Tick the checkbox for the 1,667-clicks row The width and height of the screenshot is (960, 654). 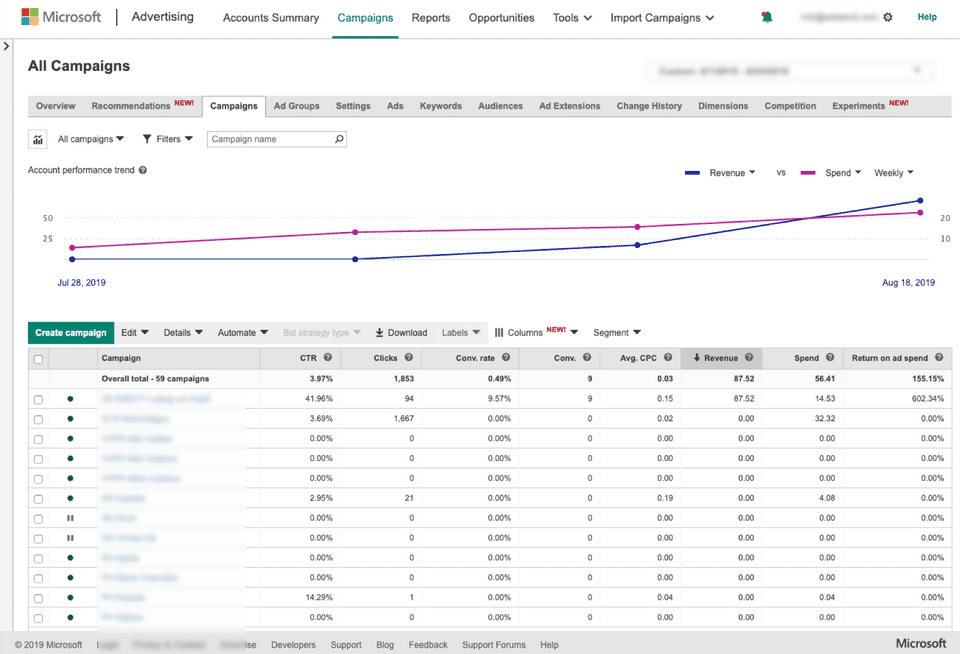tap(39, 419)
